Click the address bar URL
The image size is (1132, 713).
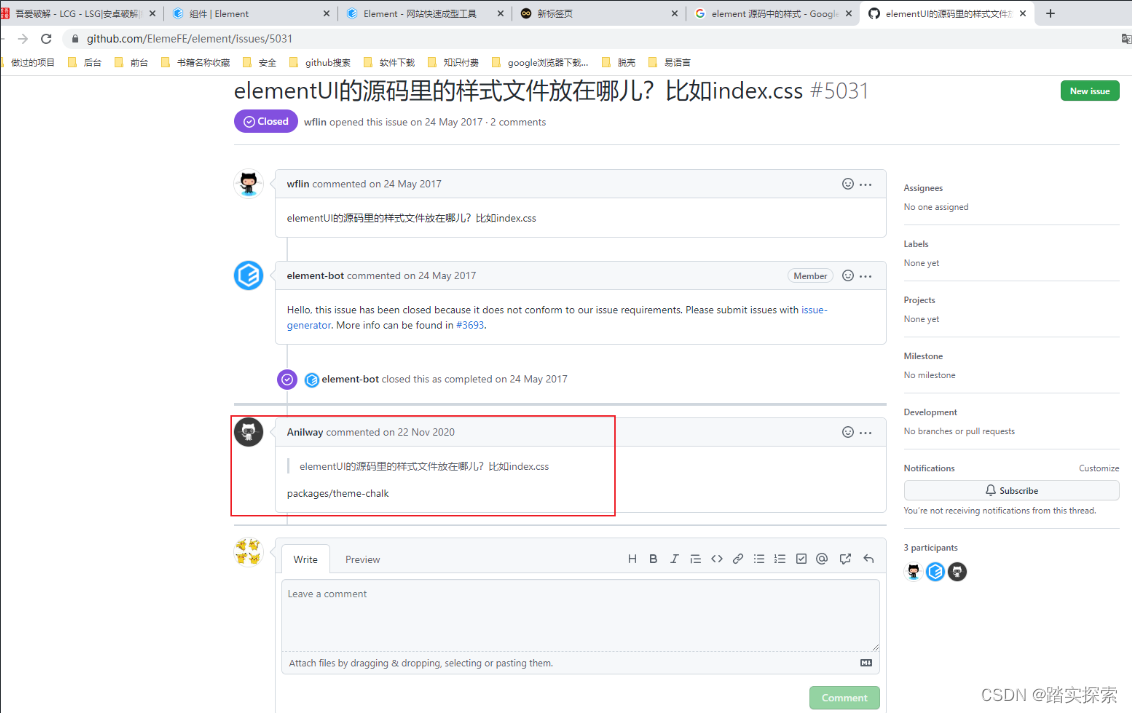click(189, 39)
